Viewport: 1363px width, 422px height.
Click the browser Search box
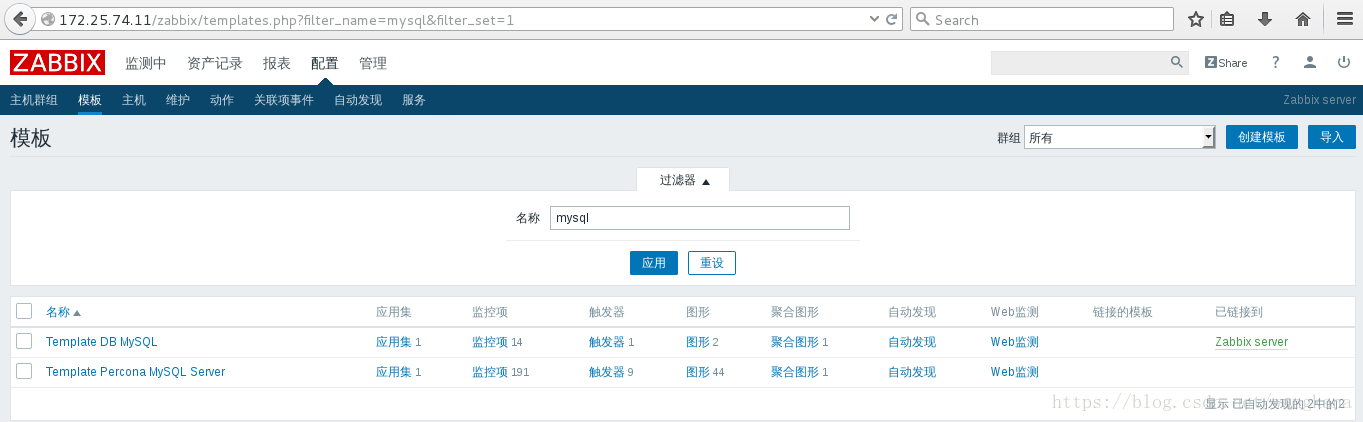[x=1041, y=19]
